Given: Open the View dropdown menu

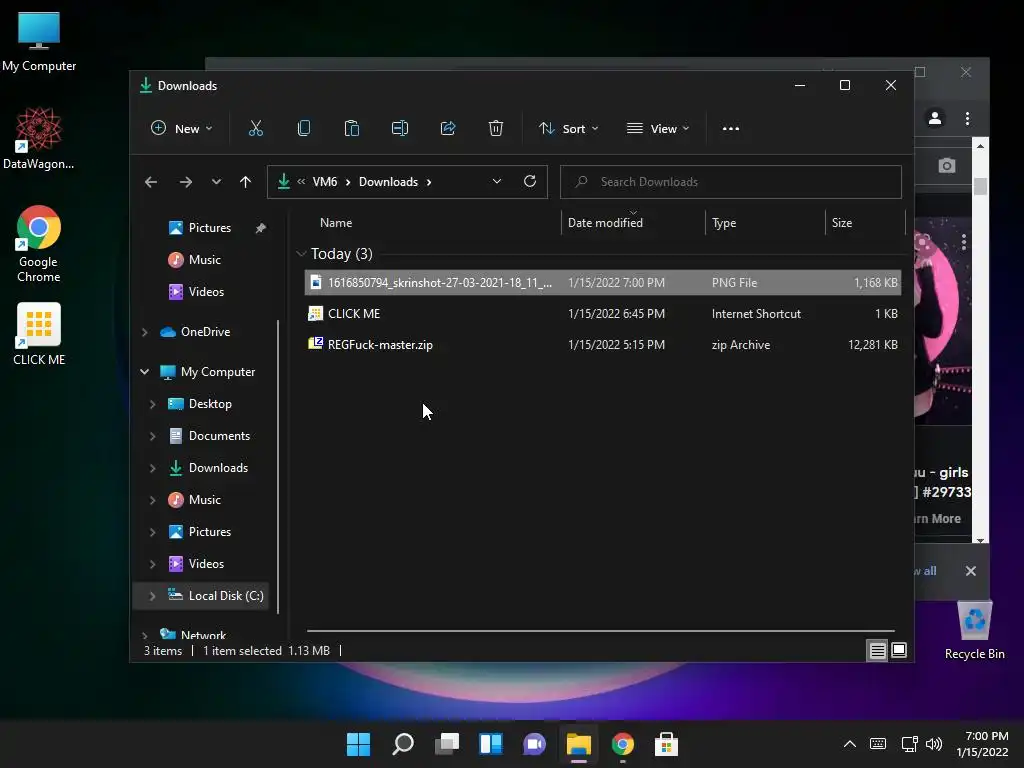Looking at the screenshot, I should [658, 129].
